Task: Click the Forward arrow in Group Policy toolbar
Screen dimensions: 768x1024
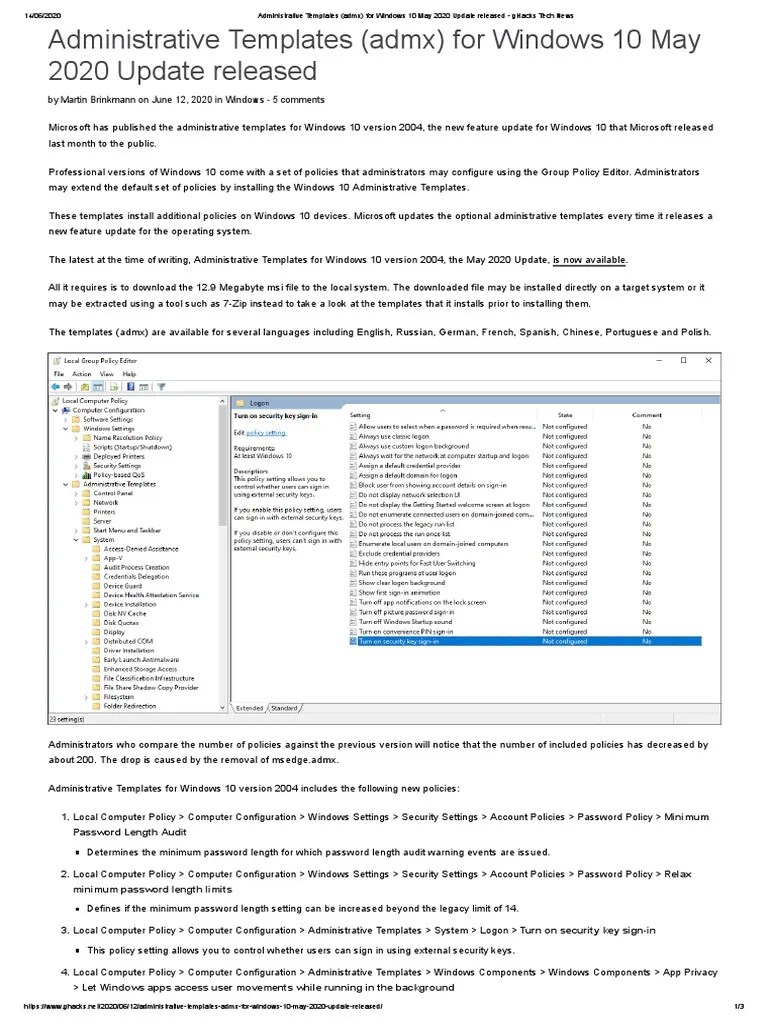Action: pyautogui.click(x=67, y=387)
